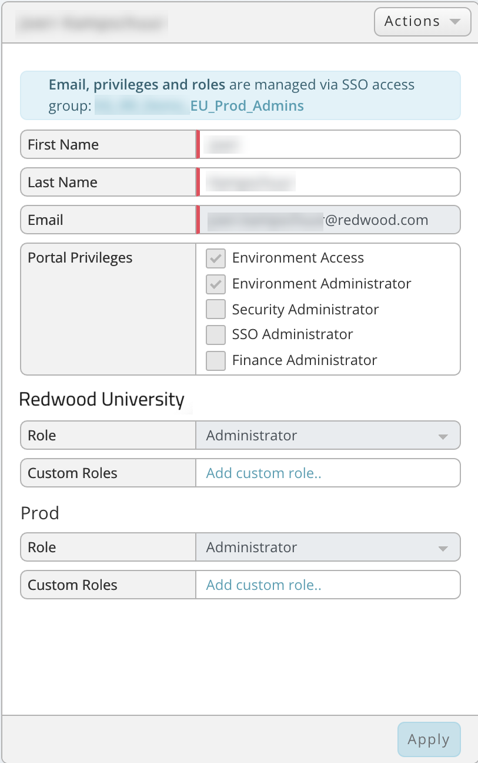Enable the Finance Administrator checkbox

point(216,360)
